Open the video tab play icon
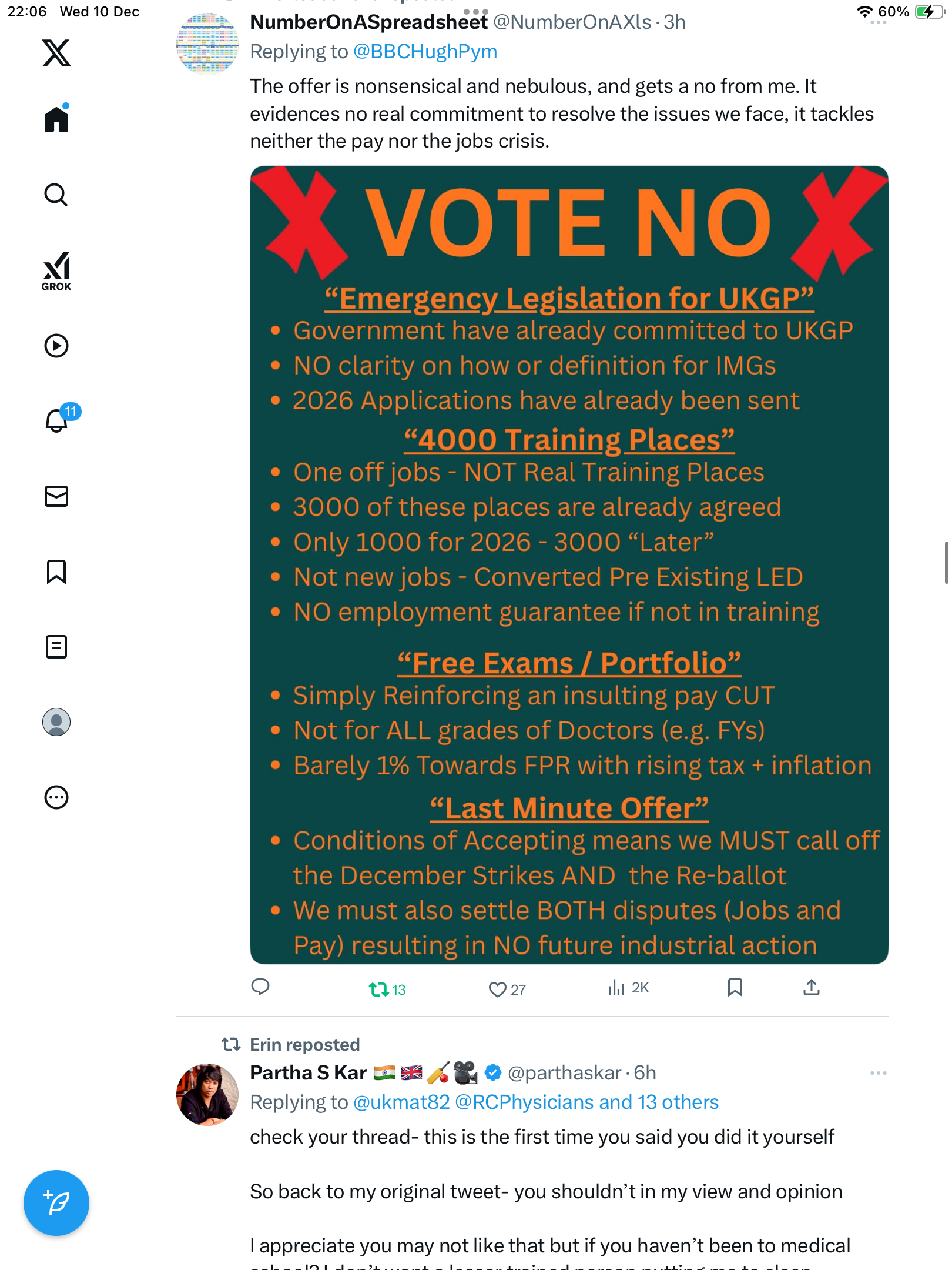952x1270 pixels. [x=56, y=346]
